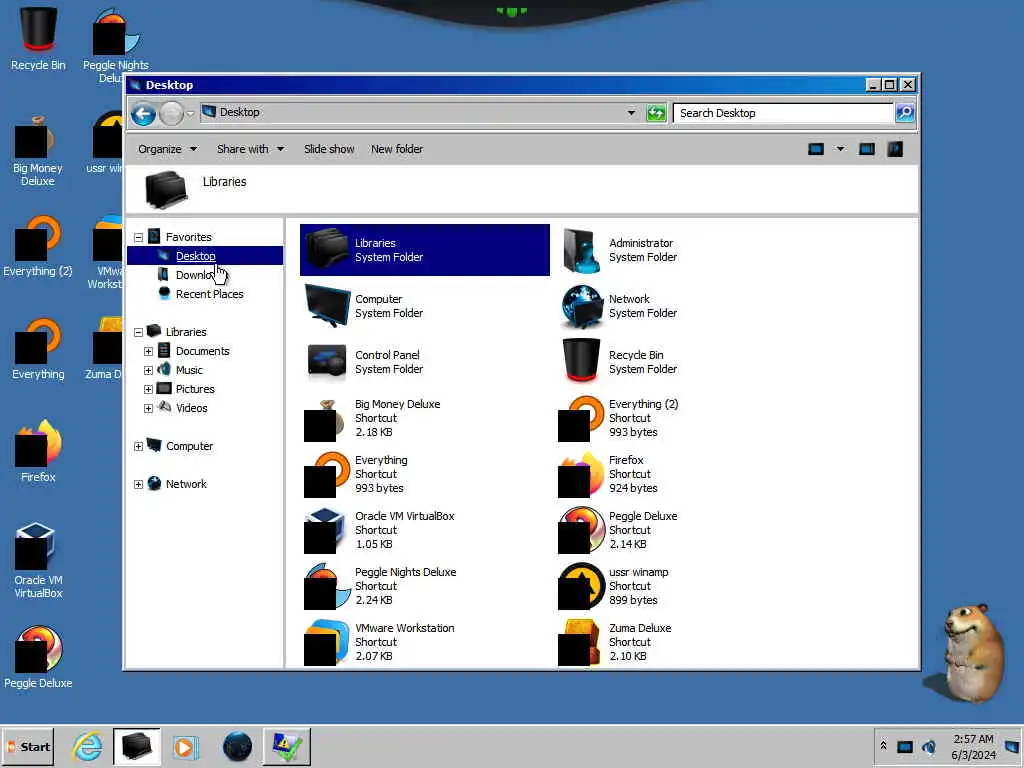Open Libraries system folder in file list
Viewport: 1024px width, 768px height.
click(x=424, y=250)
